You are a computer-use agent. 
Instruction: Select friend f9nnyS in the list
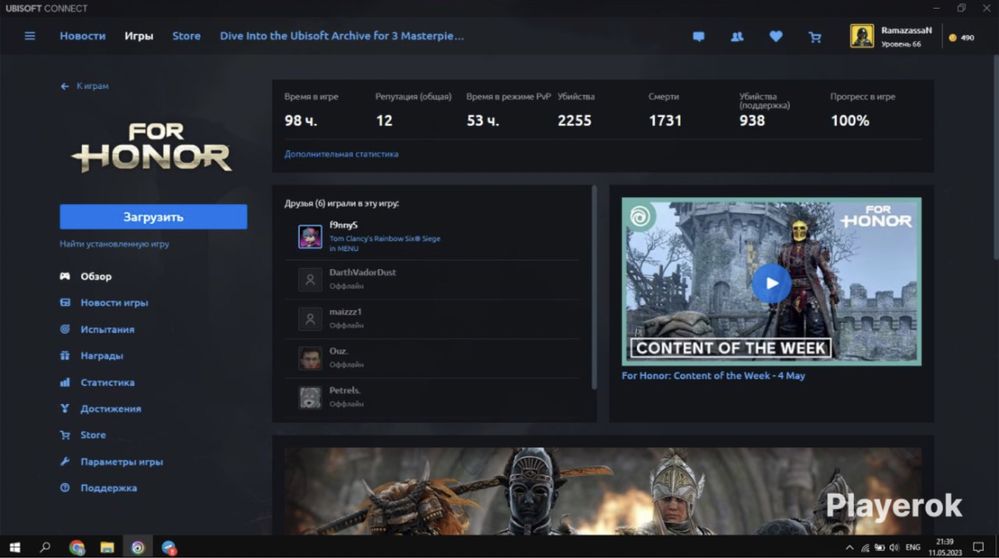tap(432, 236)
